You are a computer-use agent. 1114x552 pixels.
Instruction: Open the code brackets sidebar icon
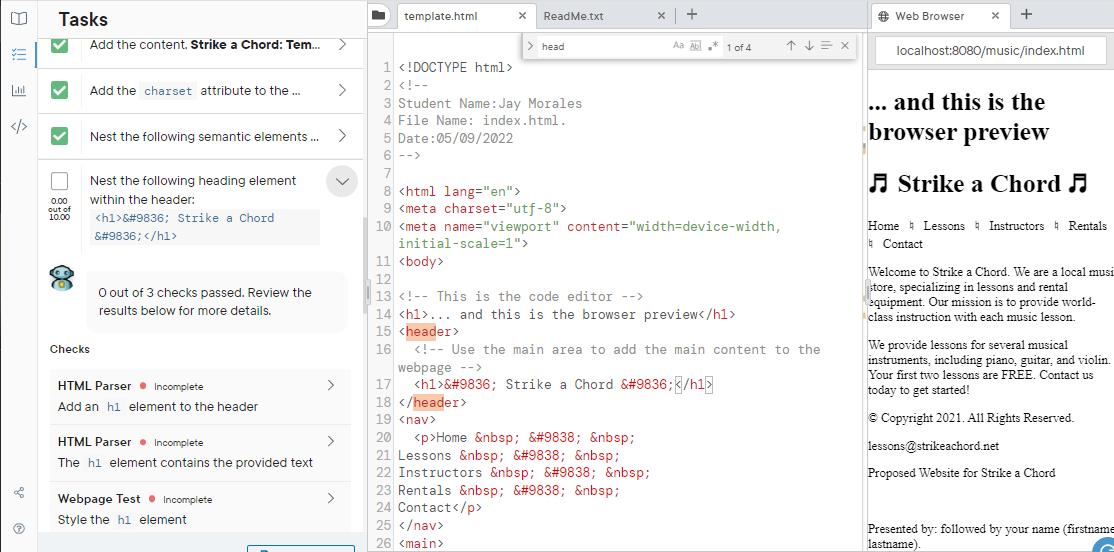[x=19, y=127]
